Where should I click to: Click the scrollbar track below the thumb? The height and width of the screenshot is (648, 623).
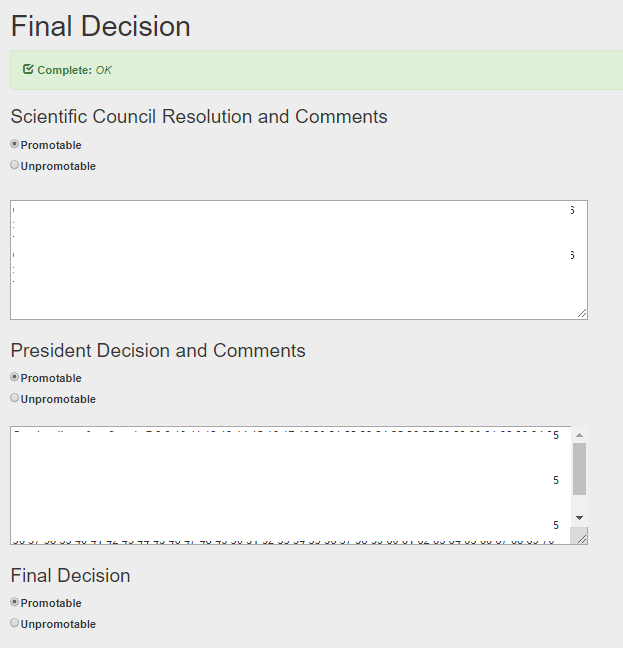pos(579,503)
